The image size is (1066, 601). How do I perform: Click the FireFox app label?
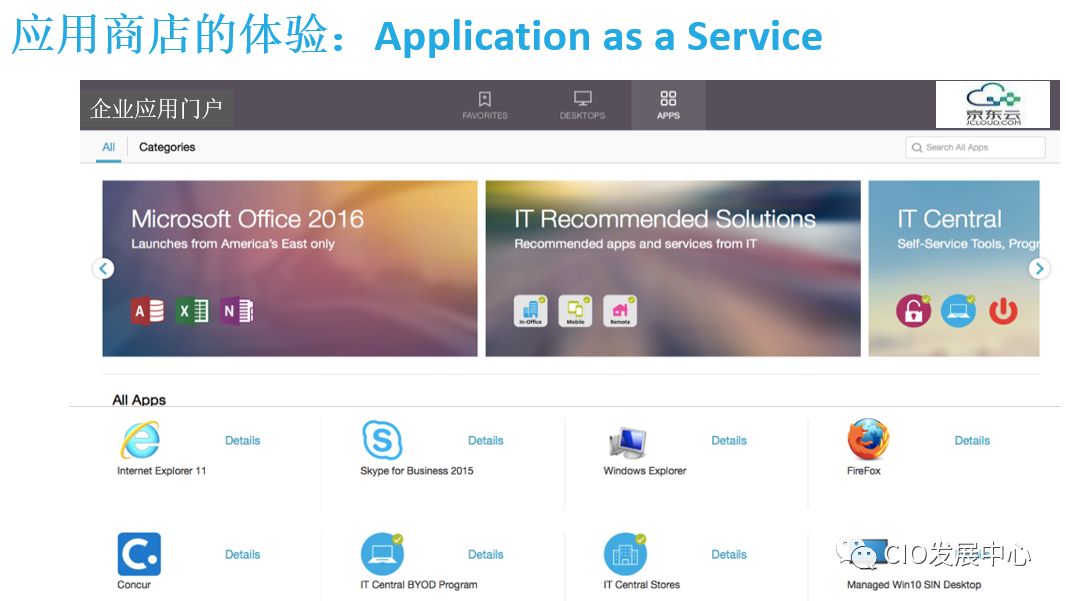(863, 470)
